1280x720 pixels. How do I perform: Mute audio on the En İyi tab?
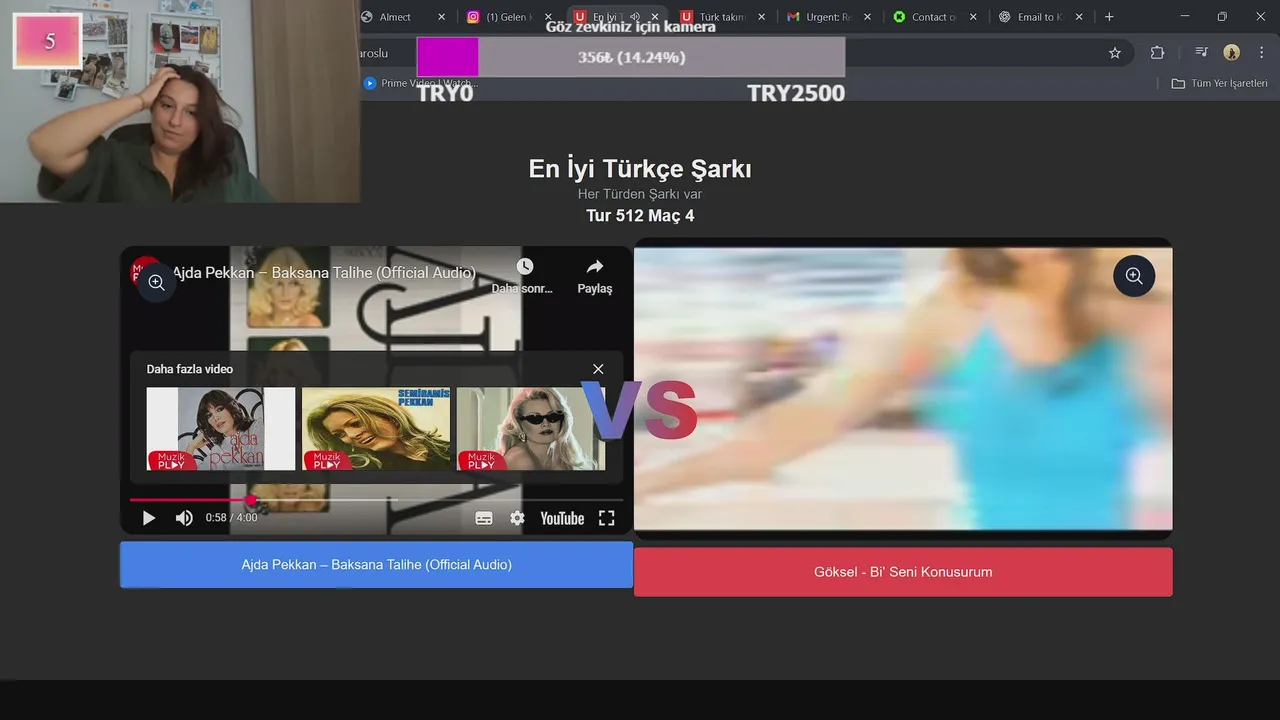[634, 17]
